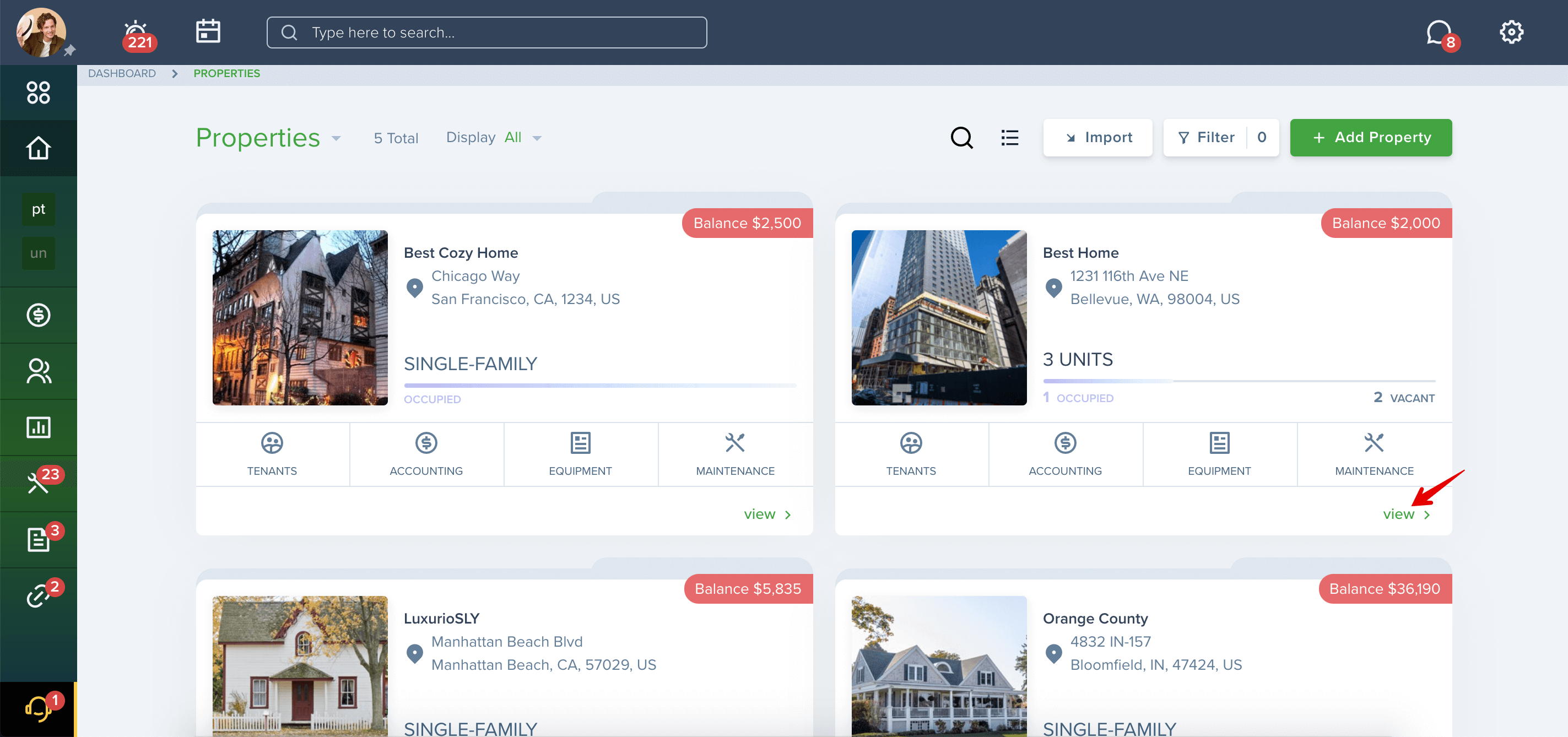
Task: Focus the 'Type here to search' field
Action: tap(487, 32)
